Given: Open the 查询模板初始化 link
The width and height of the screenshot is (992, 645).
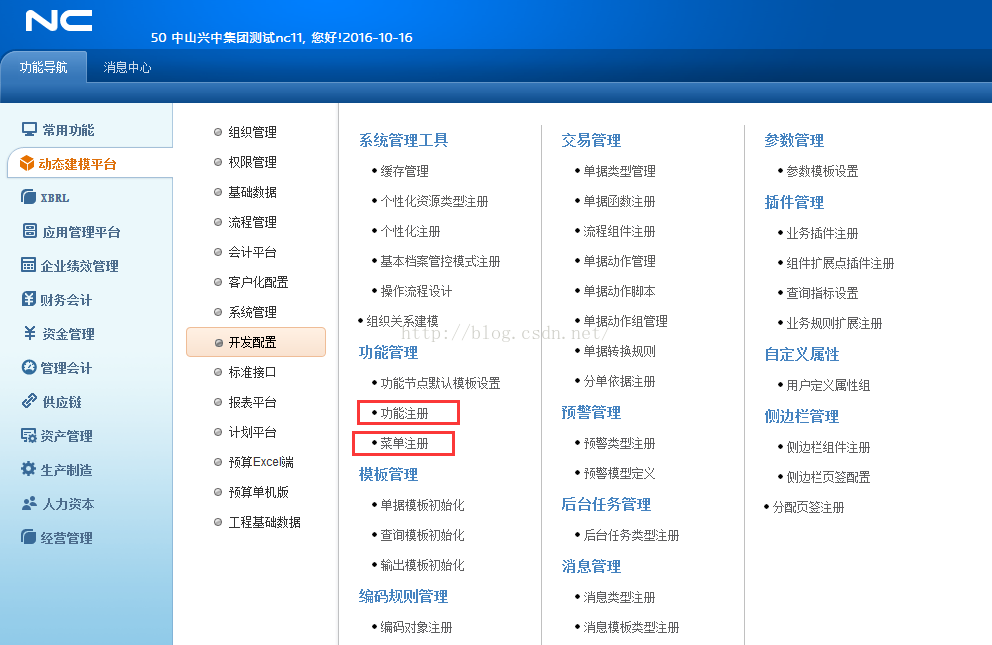Looking at the screenshot, I should point(422,535).
